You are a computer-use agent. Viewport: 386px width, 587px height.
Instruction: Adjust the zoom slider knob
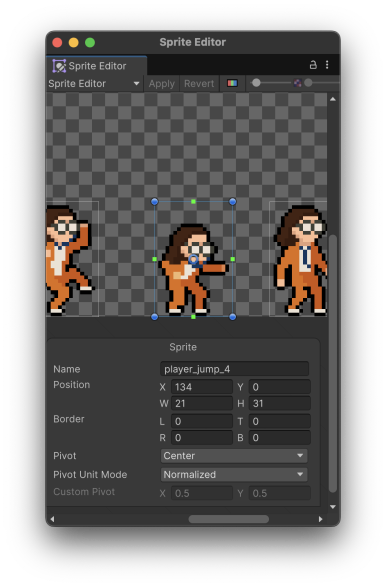[x=256, y=83]
